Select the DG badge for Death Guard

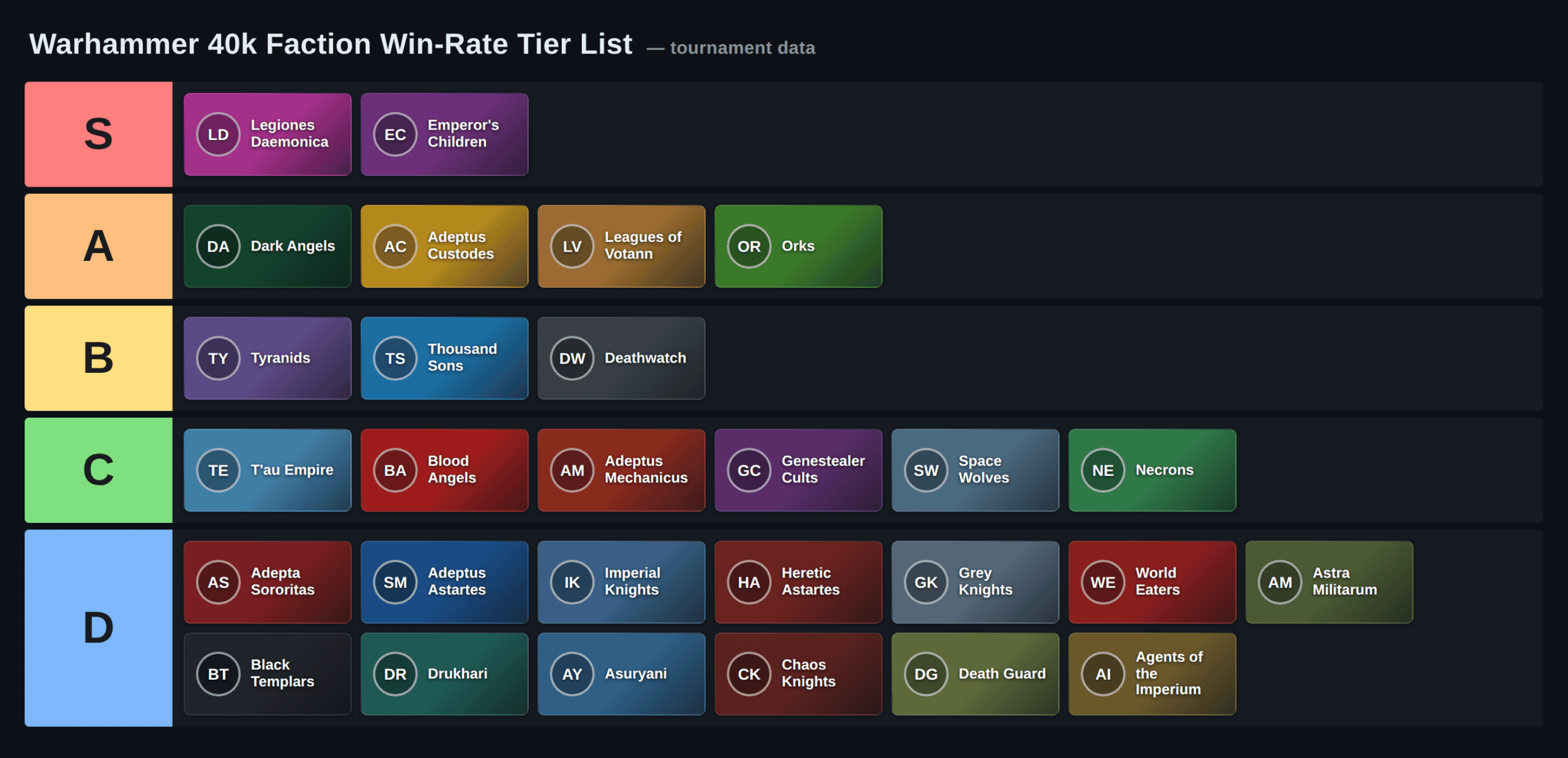pyautogui.click(x=926, y=674)
